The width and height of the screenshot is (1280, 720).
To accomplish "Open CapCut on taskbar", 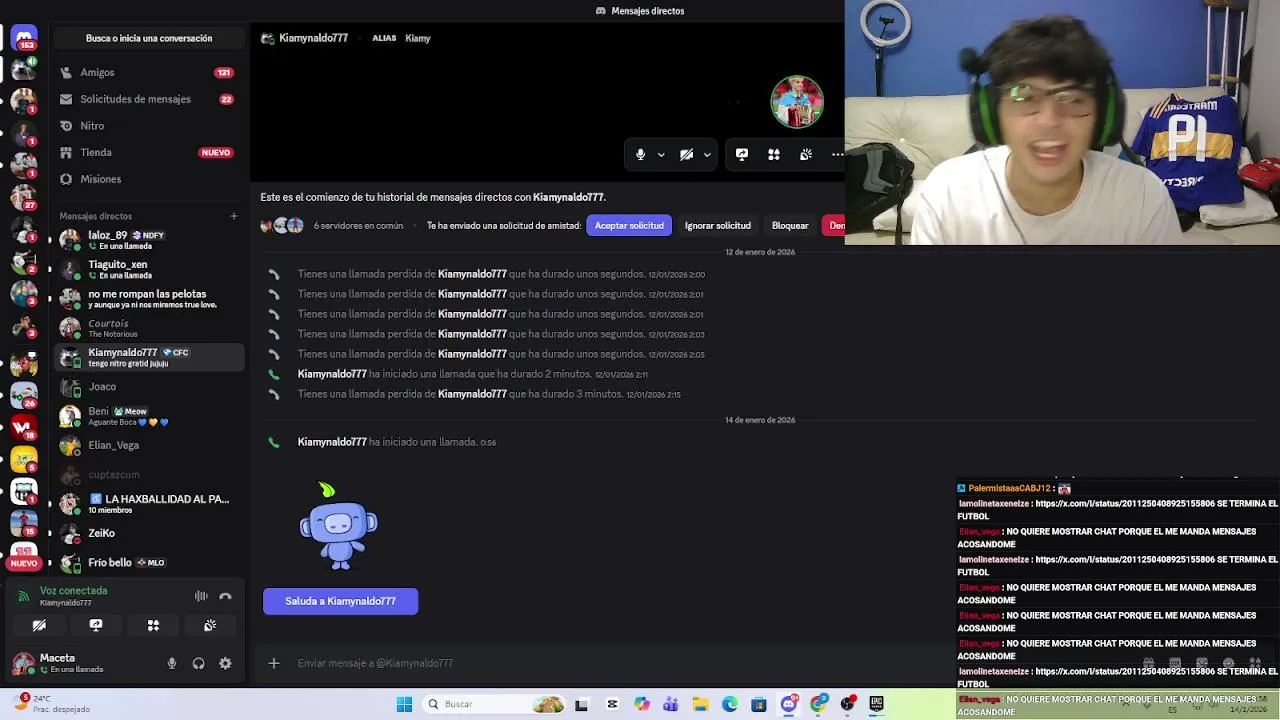I will [612, 704].
